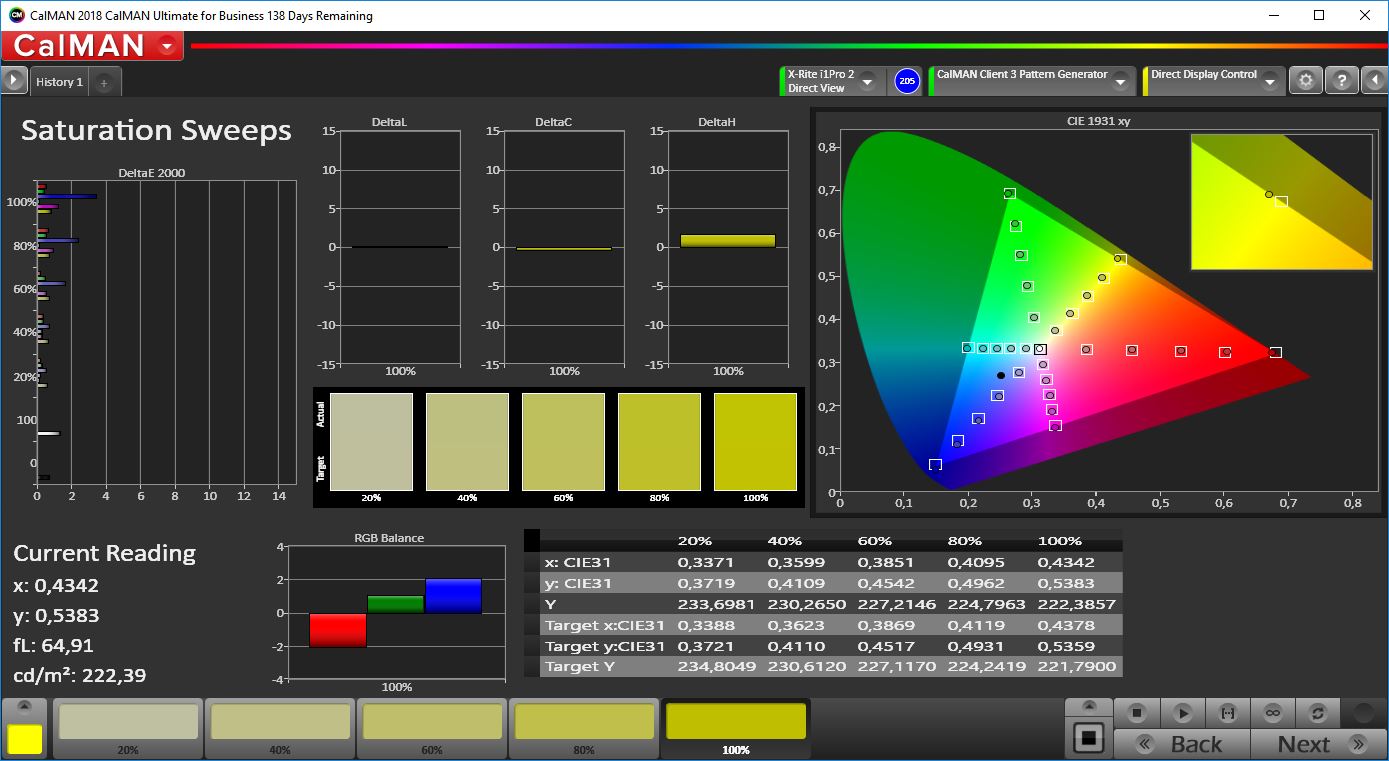Click the stop measurement icon

coord(1137,713)
